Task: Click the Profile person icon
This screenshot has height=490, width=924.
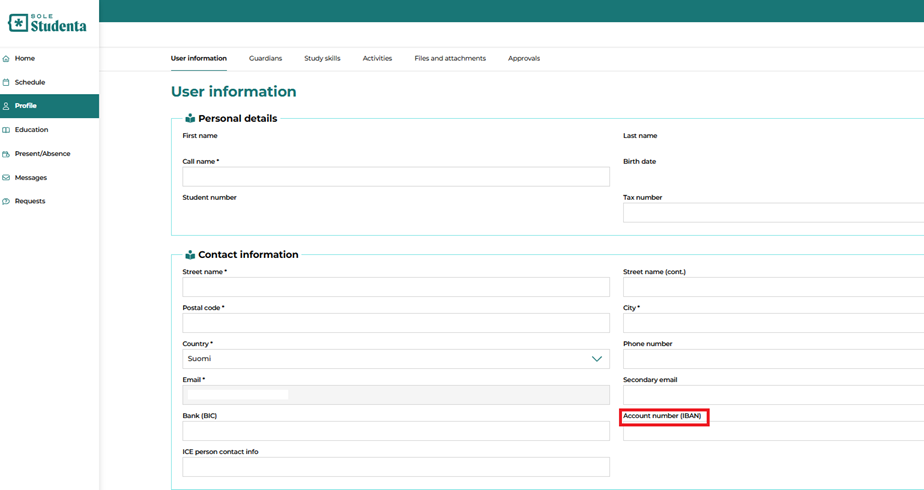Action: tap(7, 106)
